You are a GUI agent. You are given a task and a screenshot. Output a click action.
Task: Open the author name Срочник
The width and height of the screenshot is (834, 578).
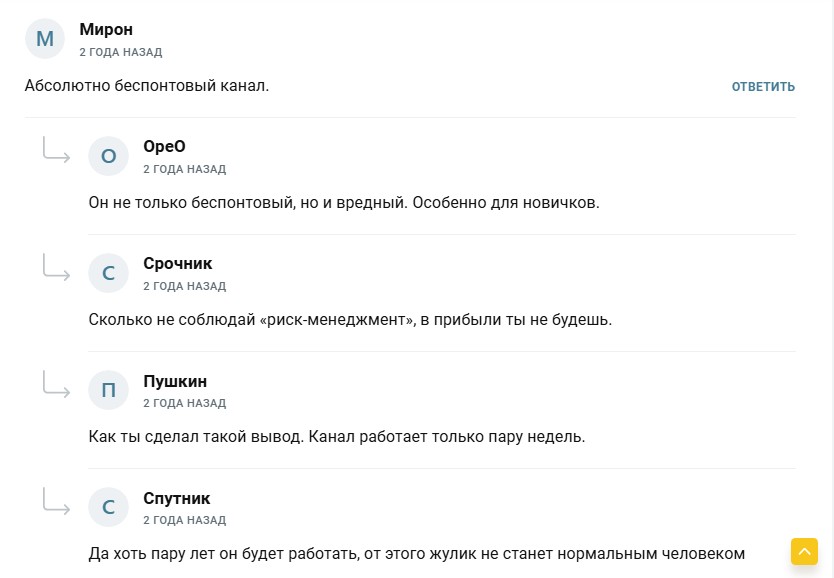click(x=178, y=263)
